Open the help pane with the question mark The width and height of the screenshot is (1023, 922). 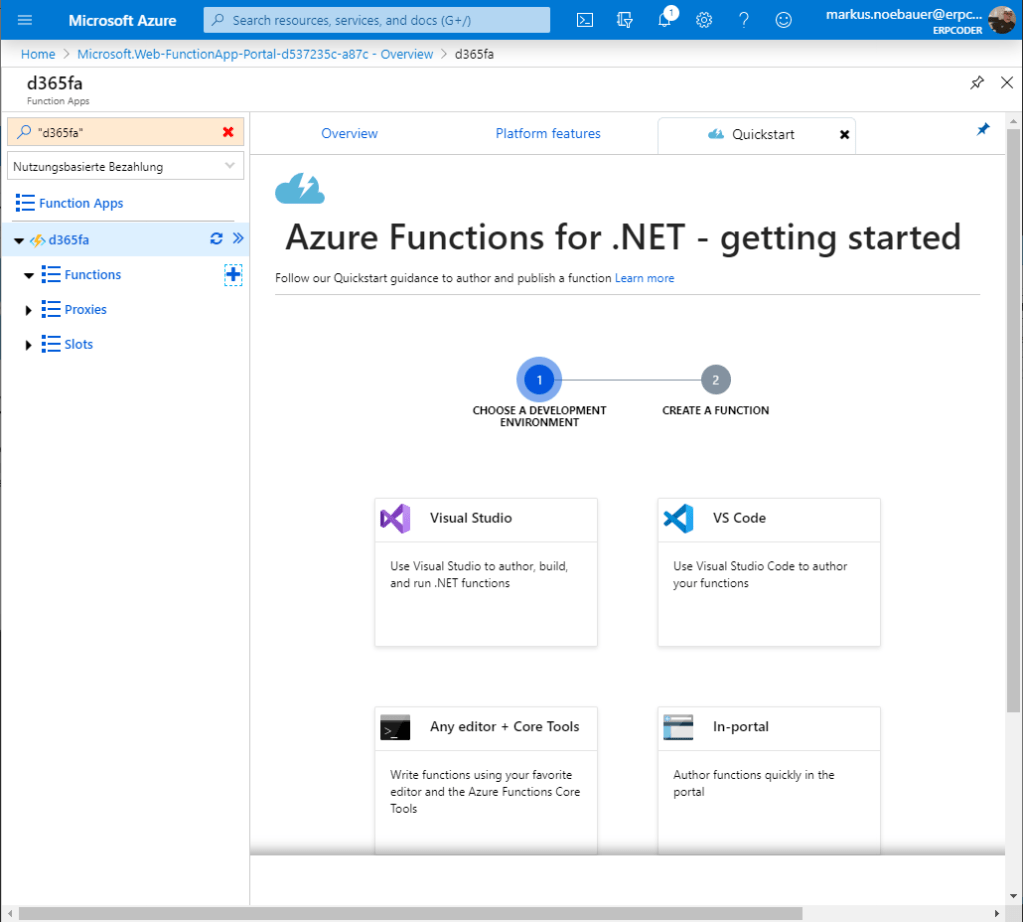743,19
